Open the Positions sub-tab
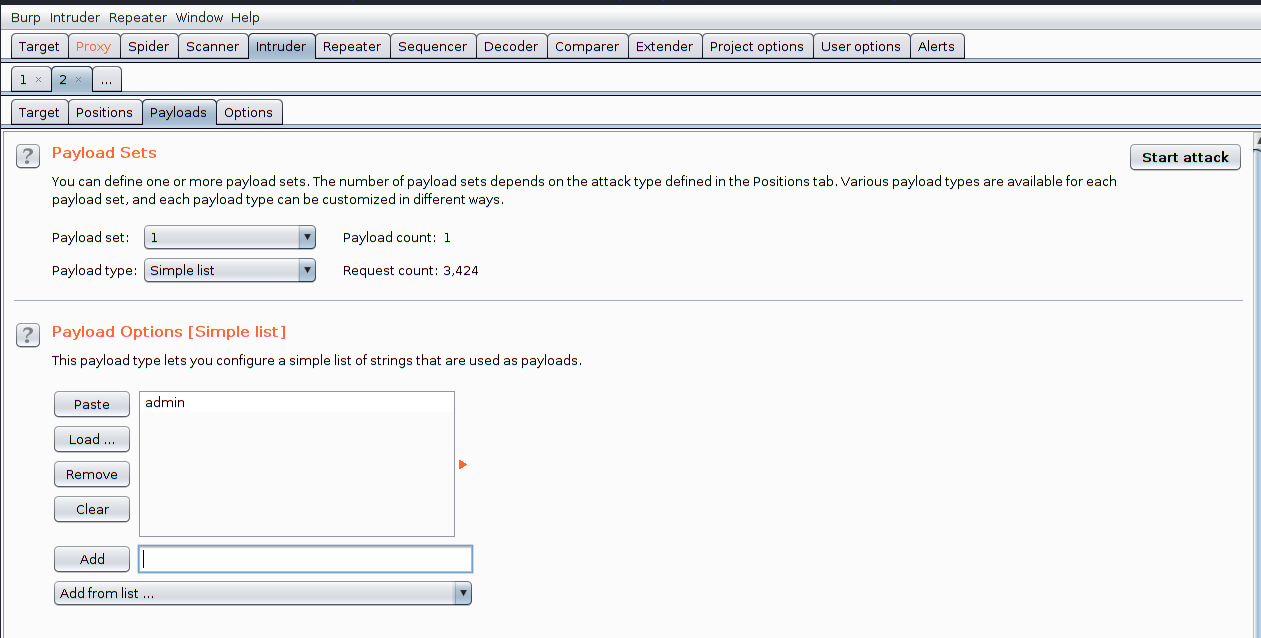Viewport: 1261px width, 638px height. coord(104,112)
